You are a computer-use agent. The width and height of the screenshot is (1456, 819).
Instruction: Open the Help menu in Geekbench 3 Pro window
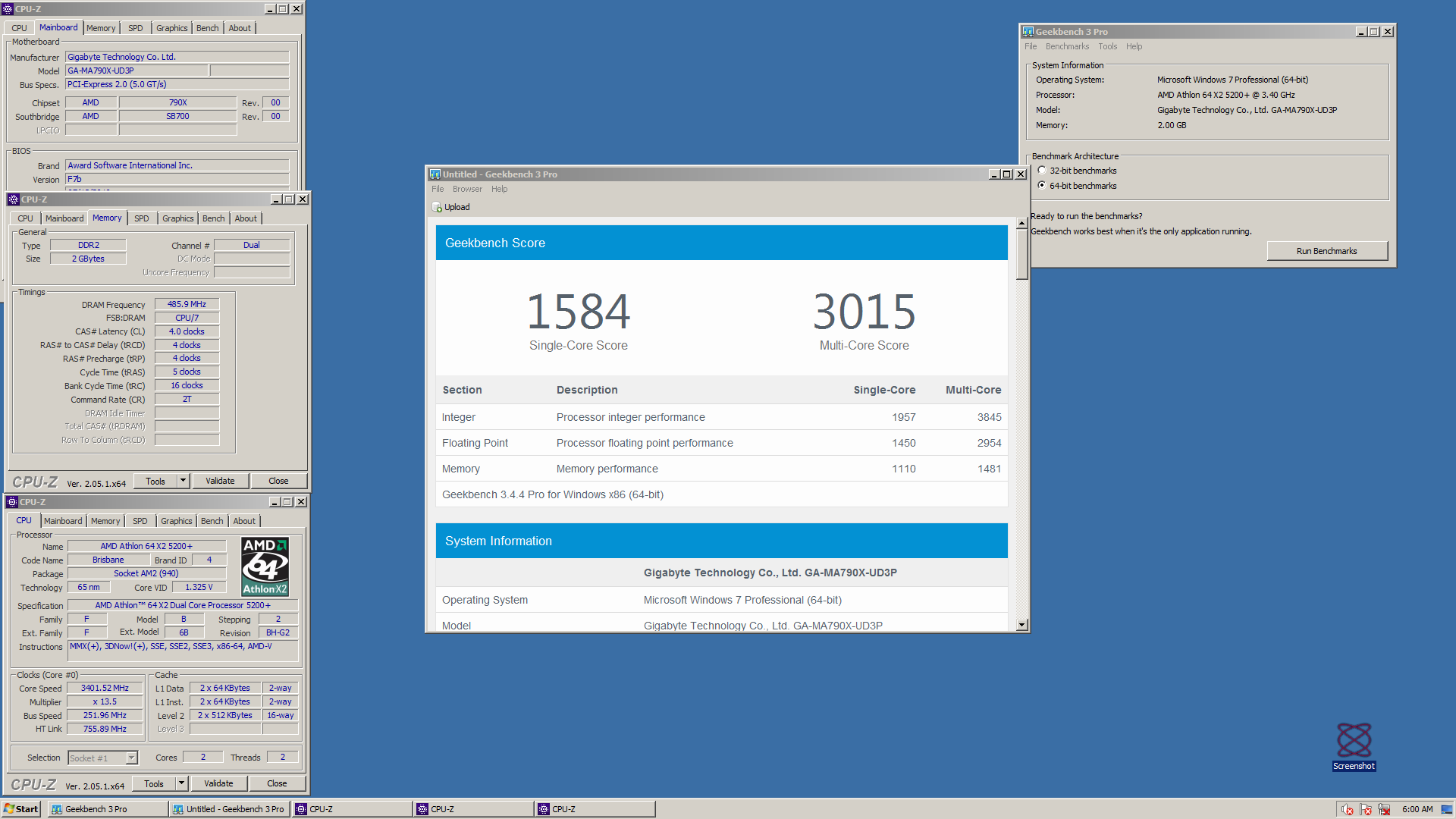coord(1134,46)
